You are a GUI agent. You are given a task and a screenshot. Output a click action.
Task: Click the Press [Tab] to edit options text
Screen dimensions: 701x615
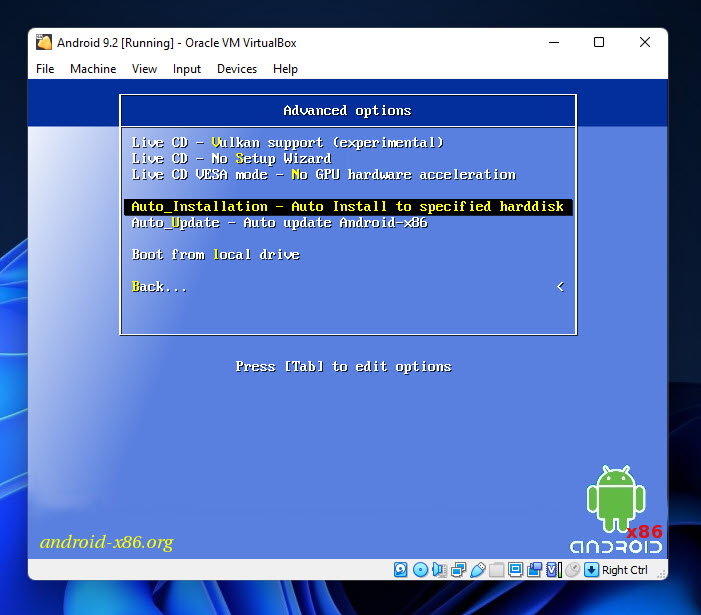pos(343,366)
